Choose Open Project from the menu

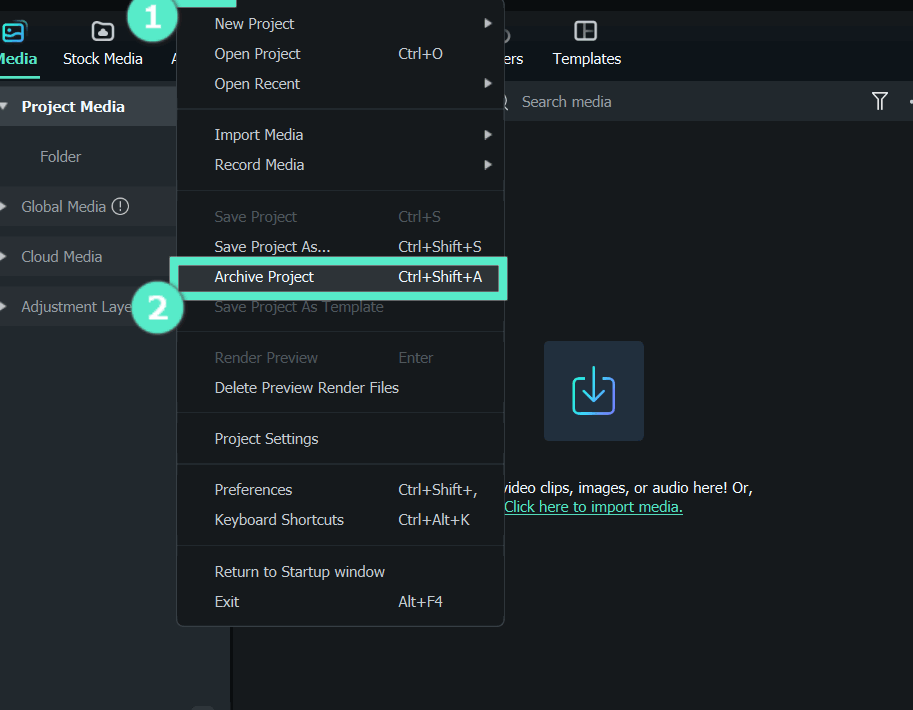click(x=340, y=54)
